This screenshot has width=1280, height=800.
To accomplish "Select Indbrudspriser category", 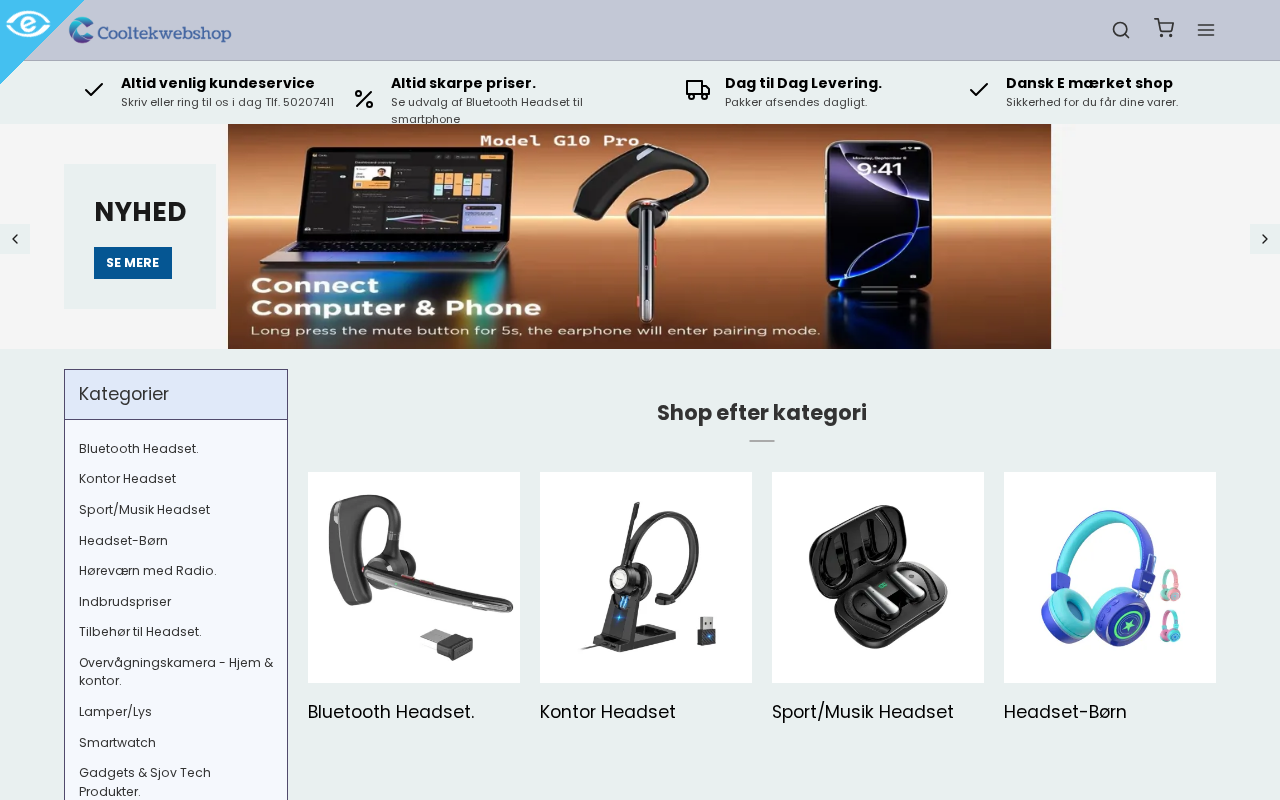I will [x=125, y=602].
